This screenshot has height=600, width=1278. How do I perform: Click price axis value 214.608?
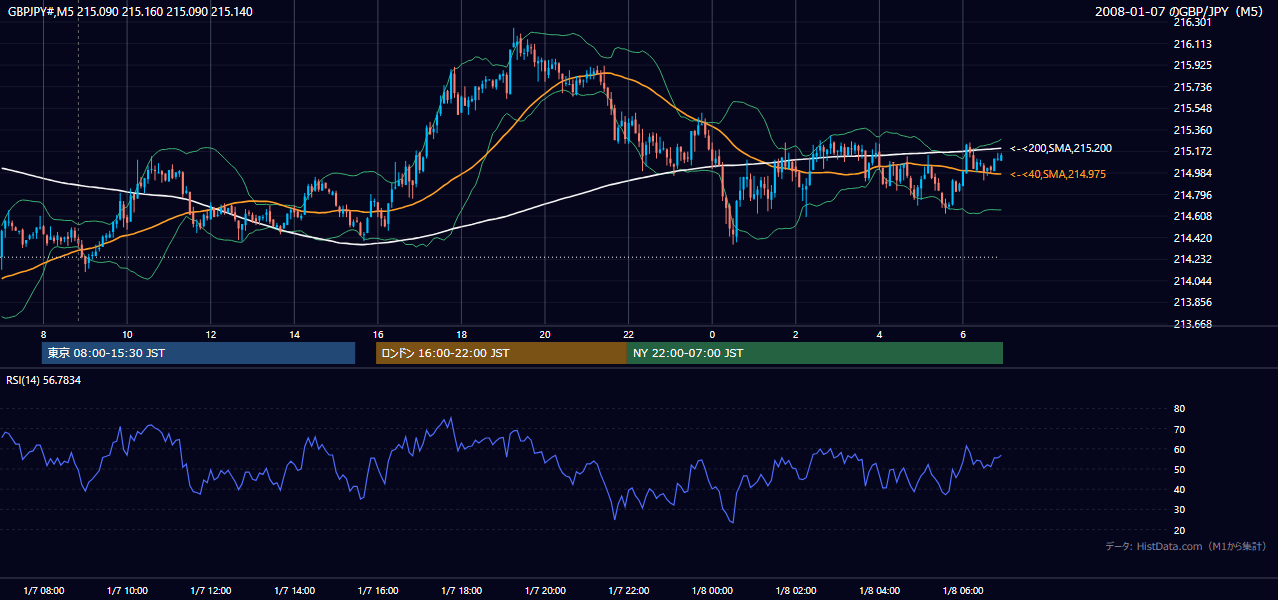[x=1192, y=216]
